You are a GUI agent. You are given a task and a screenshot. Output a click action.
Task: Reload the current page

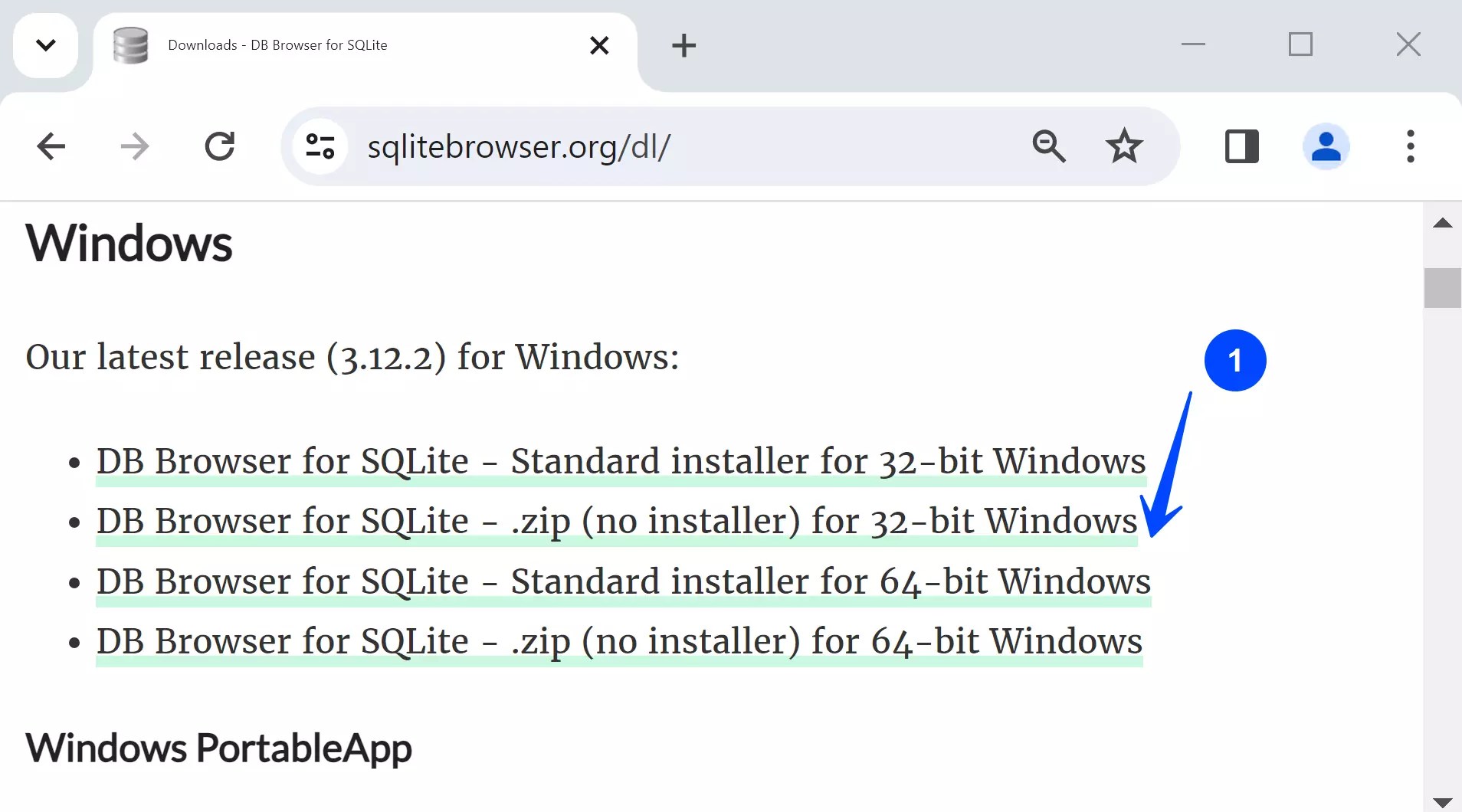(220, 146)
